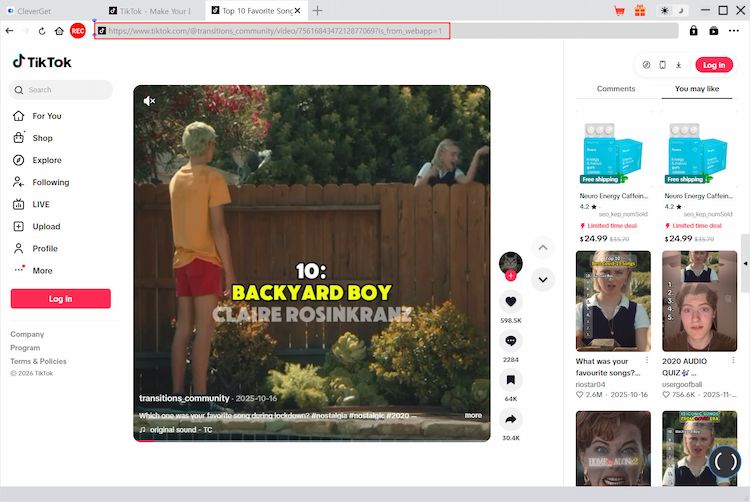Click the download icon in the top bar

pyautogui.click(x=678, y=65)
